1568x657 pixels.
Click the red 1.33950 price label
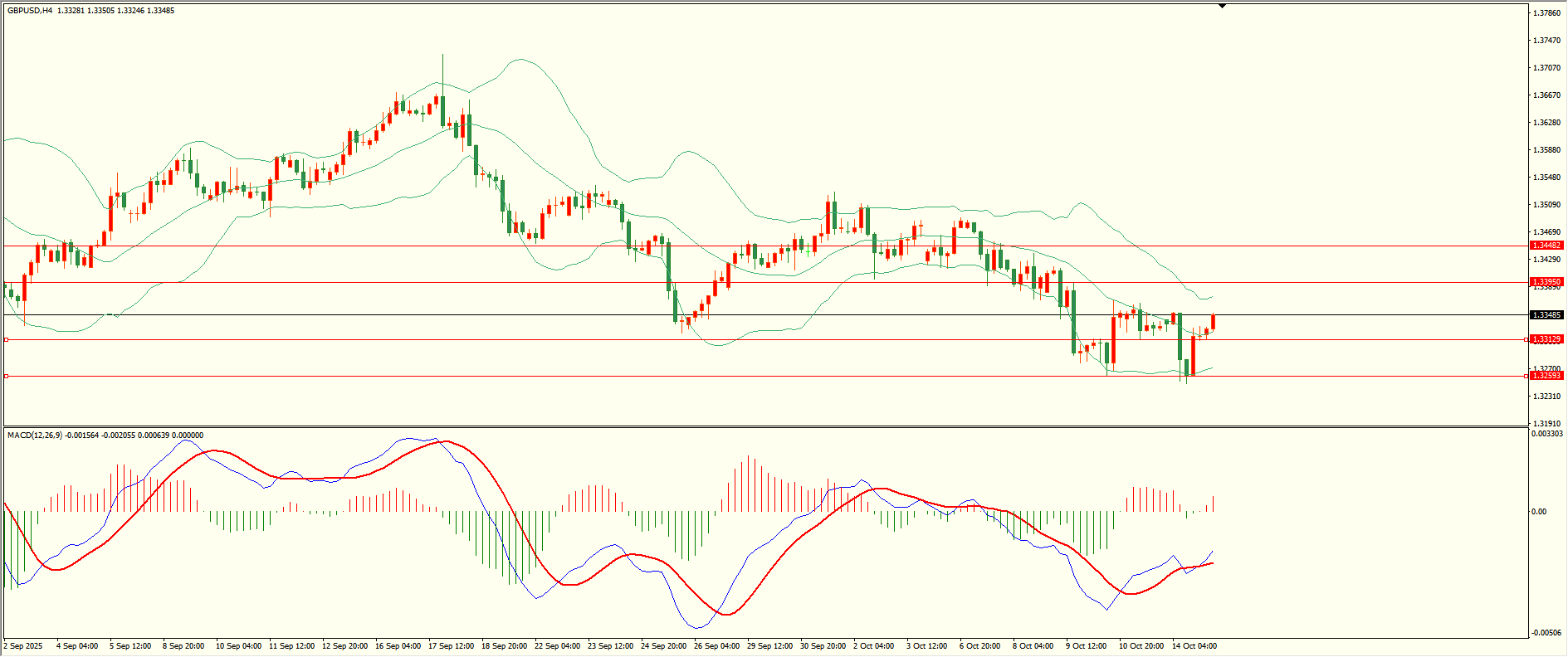click(x=1546, y=282)
